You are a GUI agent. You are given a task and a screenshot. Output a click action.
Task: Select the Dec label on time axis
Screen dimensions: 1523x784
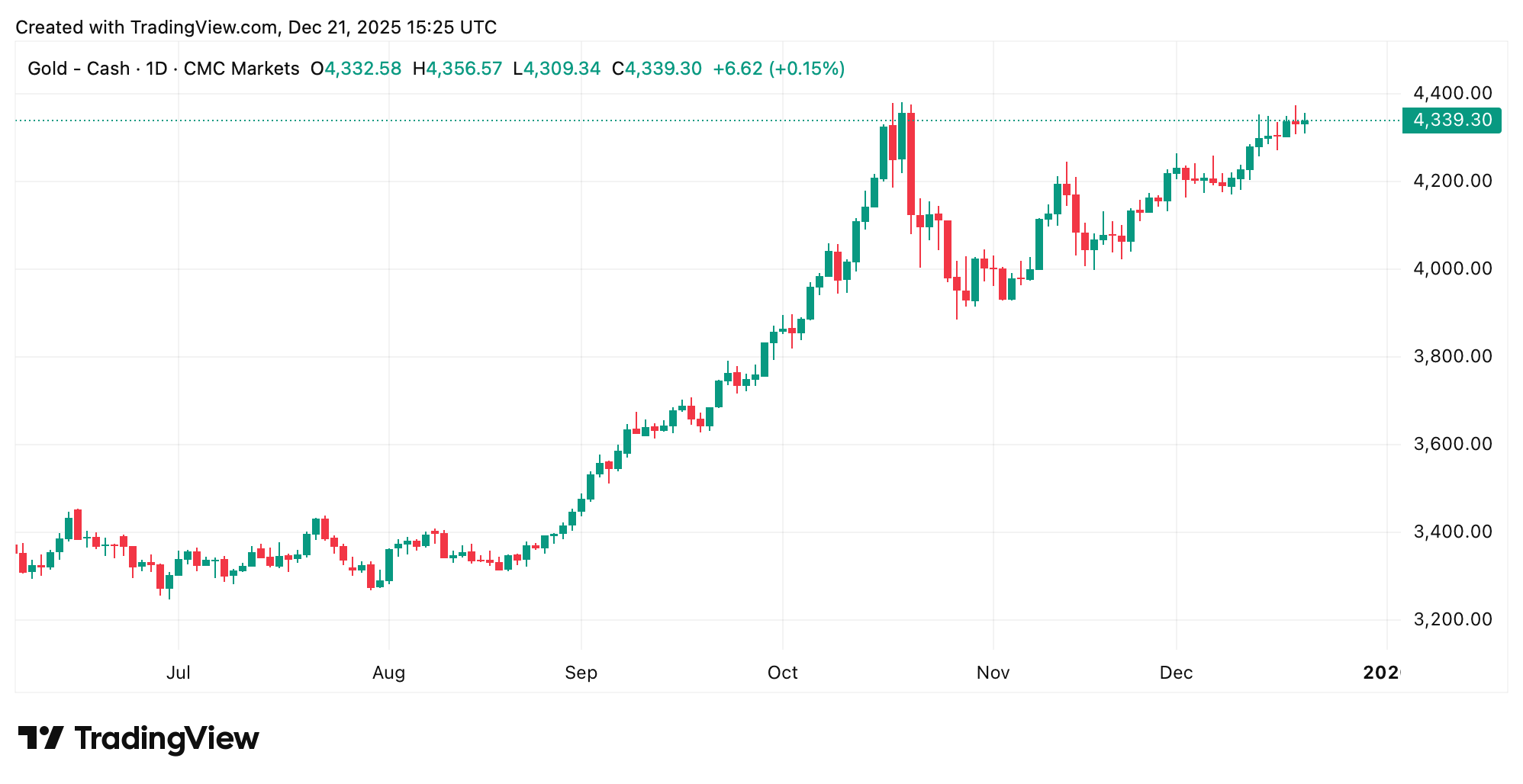[x=1176, y=673]
